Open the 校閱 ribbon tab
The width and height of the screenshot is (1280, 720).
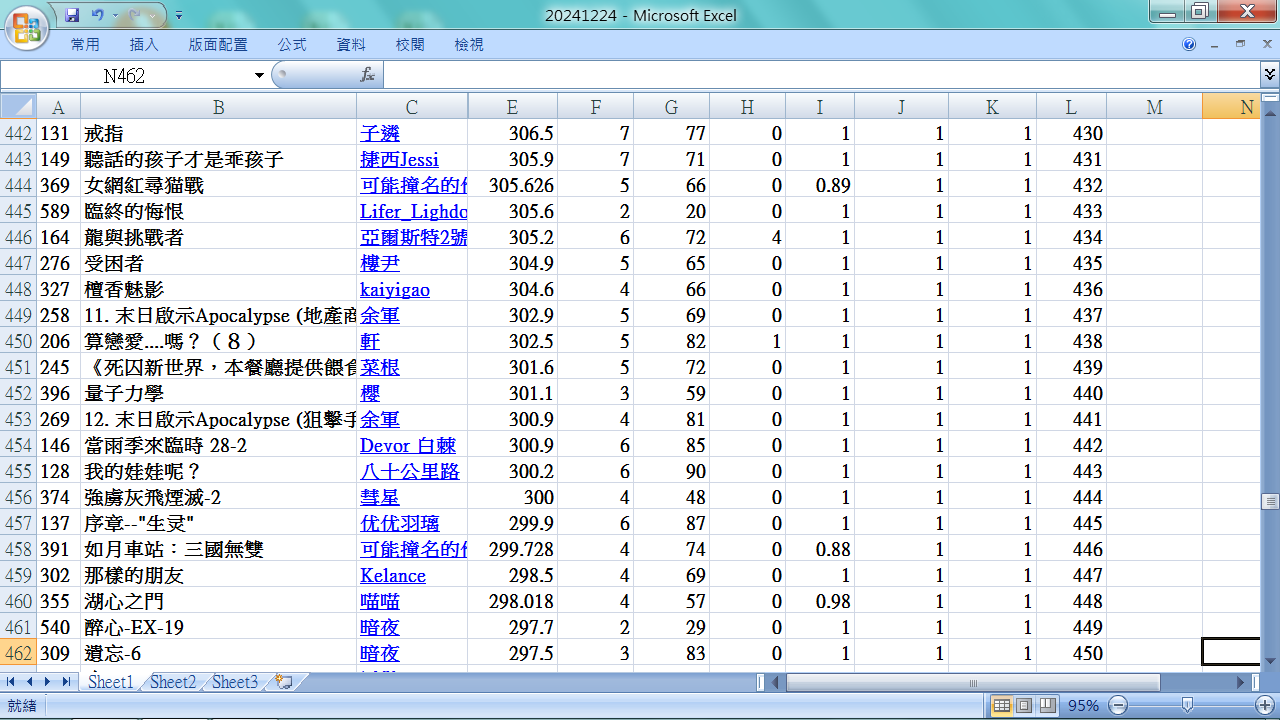tap(410, 44)
